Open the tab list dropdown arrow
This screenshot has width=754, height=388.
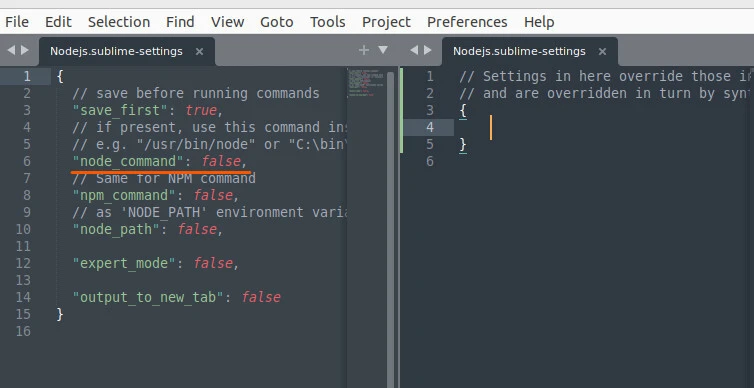pos(383,50)
